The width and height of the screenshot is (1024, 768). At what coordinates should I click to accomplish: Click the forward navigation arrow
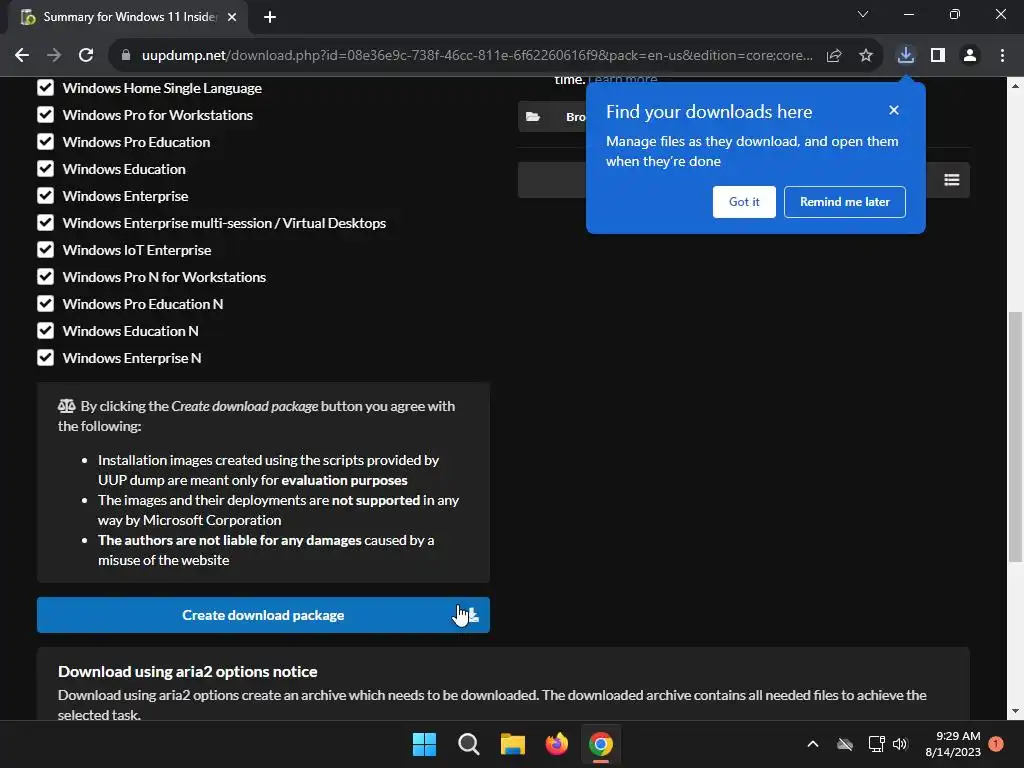54,56
